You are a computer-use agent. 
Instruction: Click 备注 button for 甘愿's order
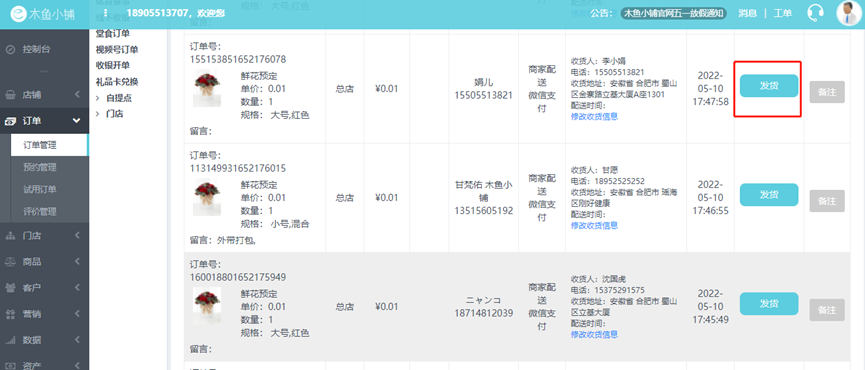(827, 201)
